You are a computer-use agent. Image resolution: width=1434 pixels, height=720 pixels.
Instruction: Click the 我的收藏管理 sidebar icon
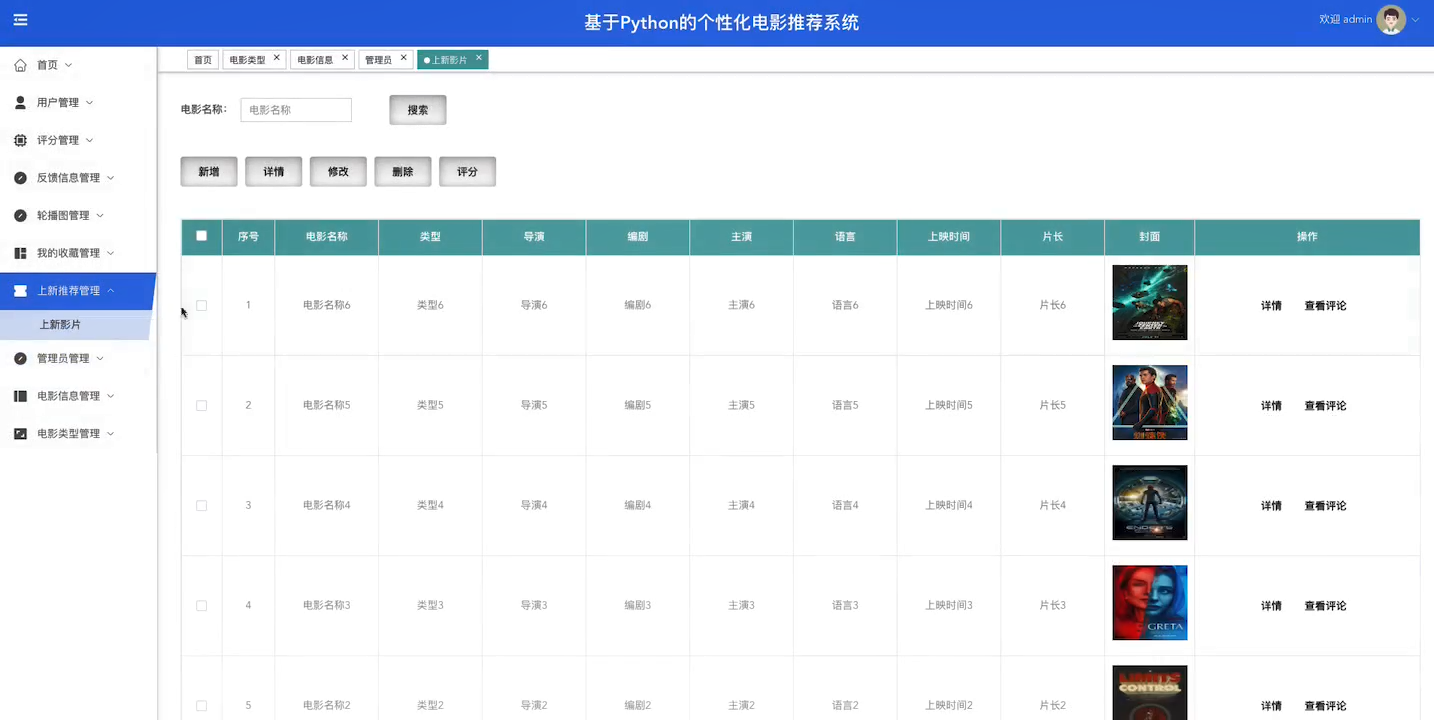[x=20, y=253]
